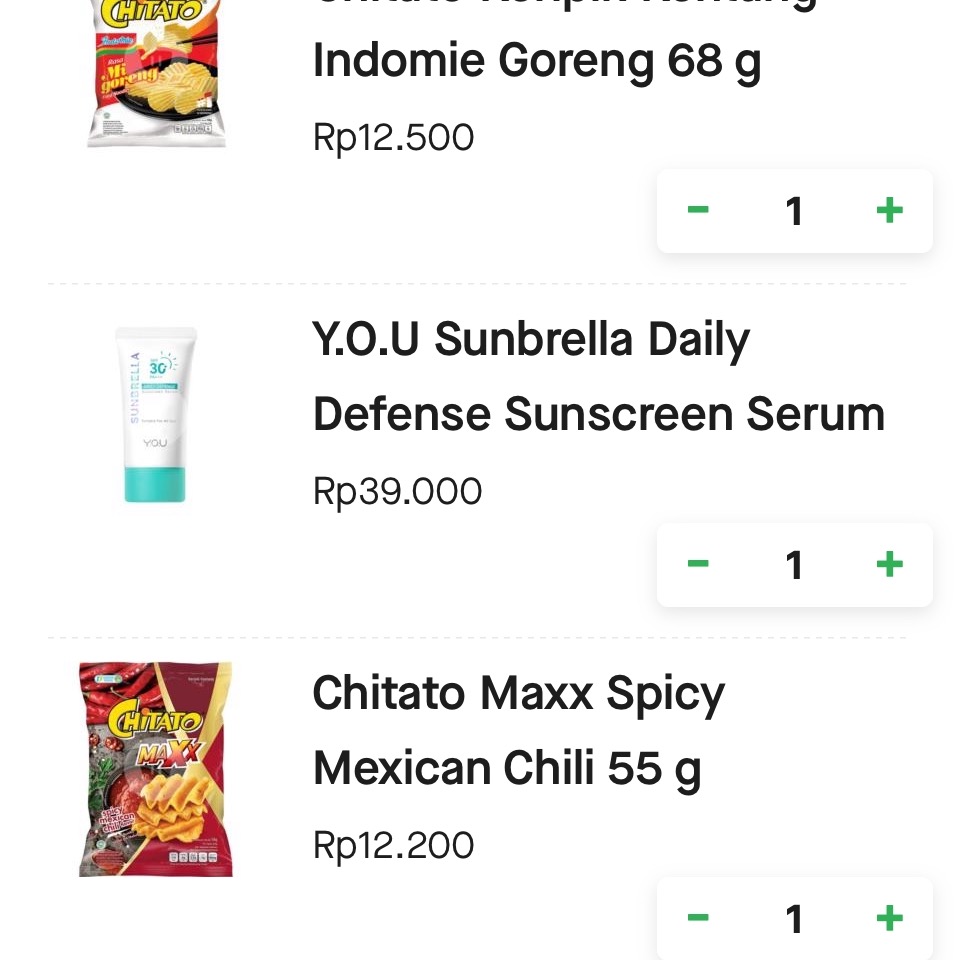This screenshot has height=960, width=960.
Task: Increase quantity of Chitato Indomie Goreng
Action: 889,211
